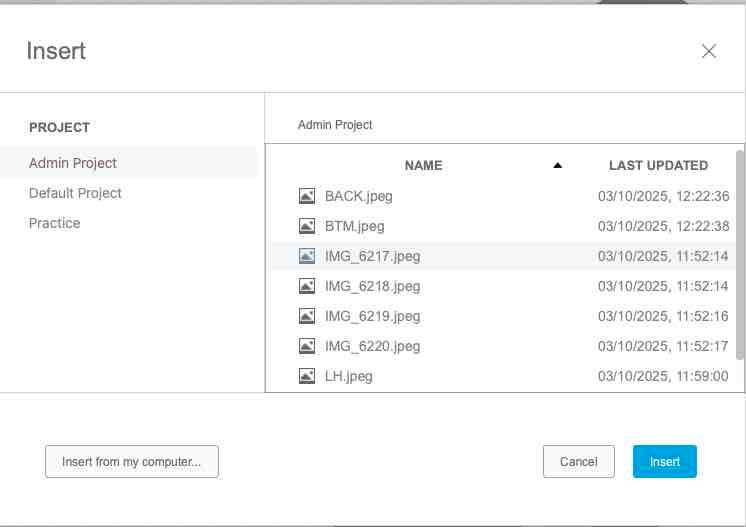This screenshot has height=527, width=746.
Task: Click the file list vertical scrollbar
Action: (x=739, y=255)
